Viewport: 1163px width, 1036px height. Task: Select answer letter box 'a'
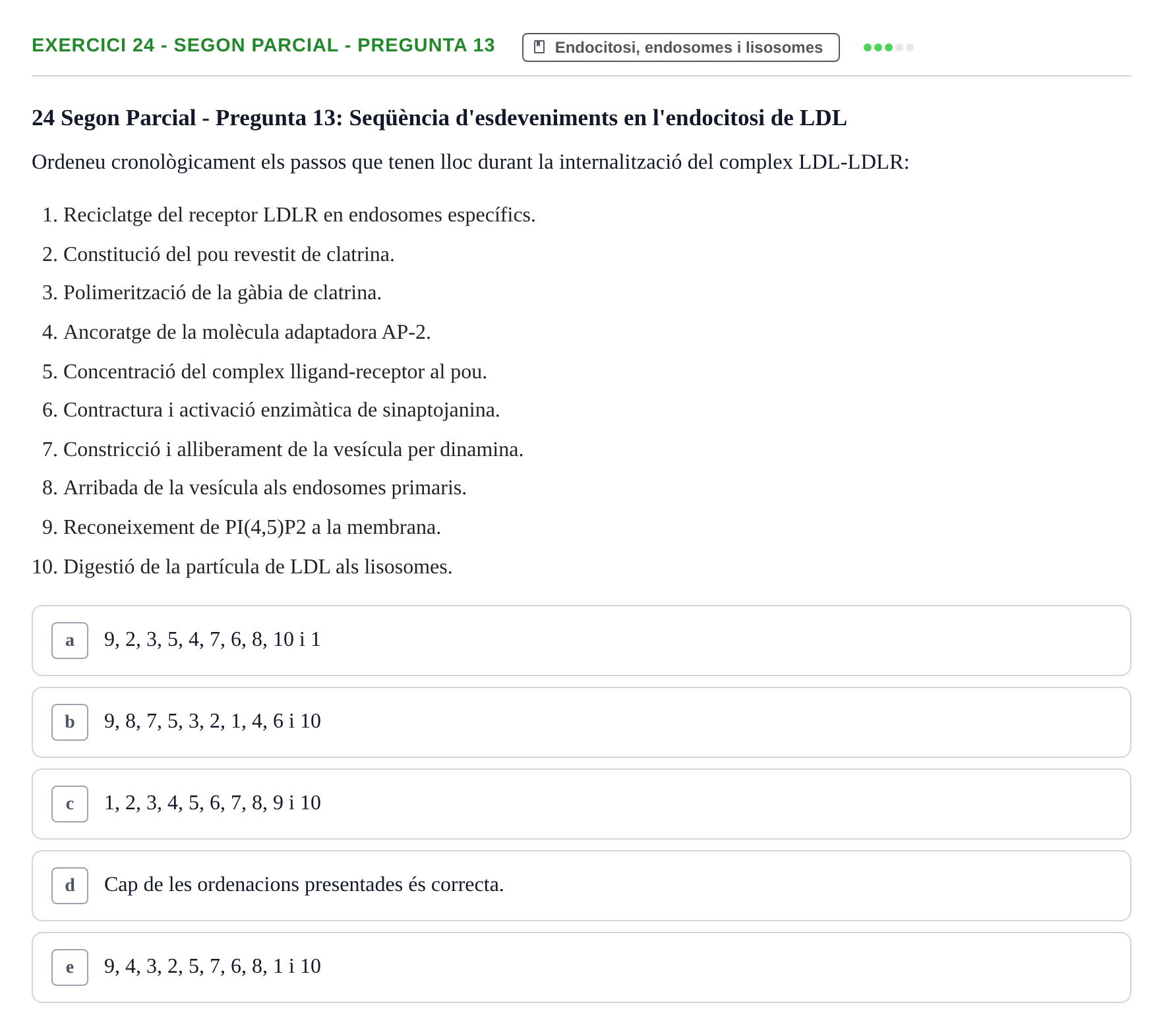pos(70,641)
